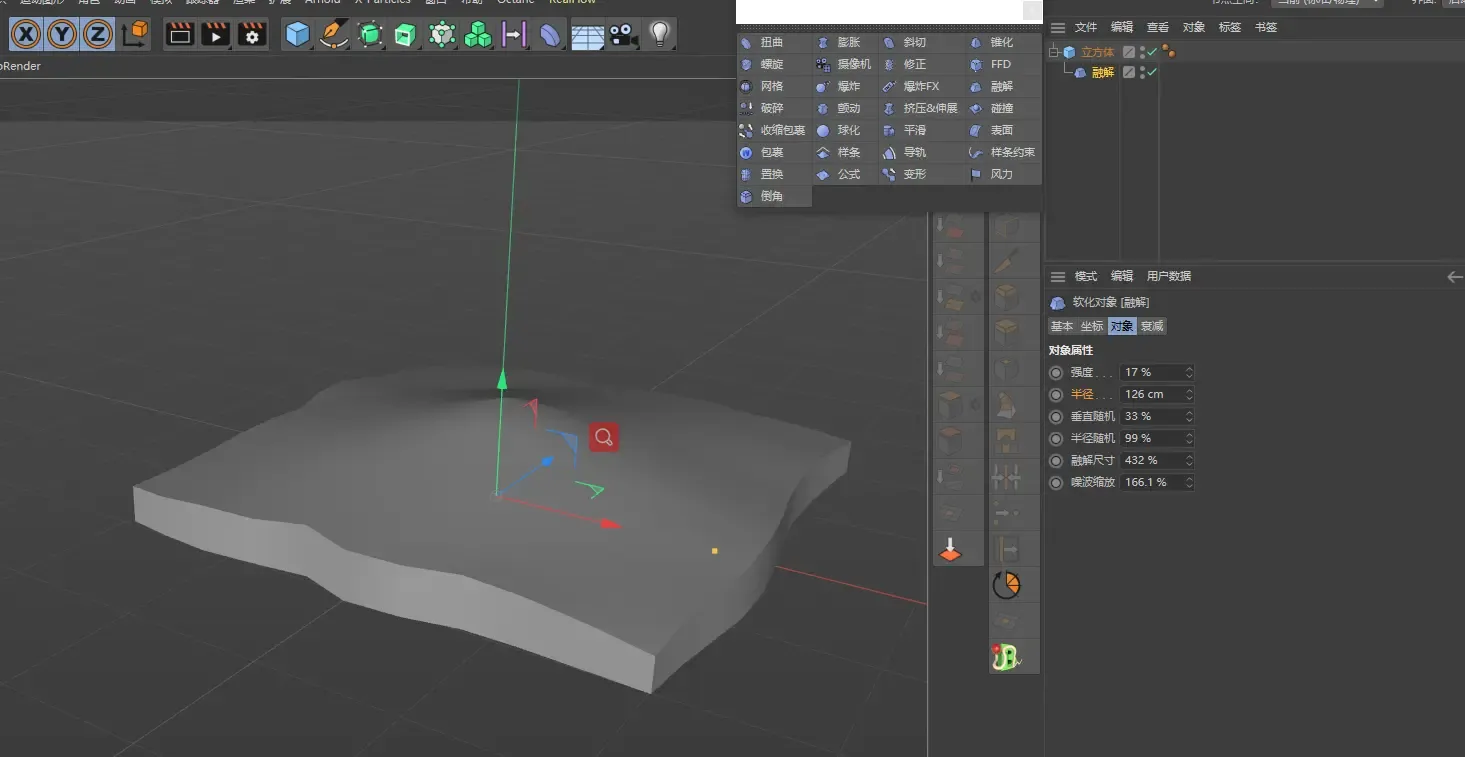
Task: Click Render to Picture Viewer icon
Action: click(216, 35)
